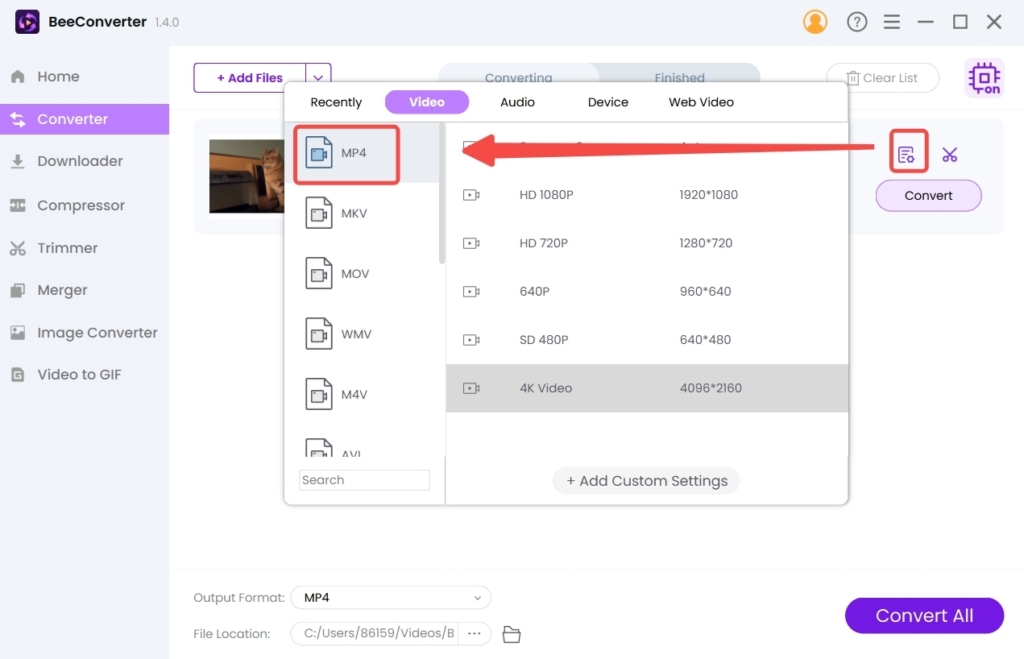Open the user account icon
The height and width of the screenshot is (659, 1024).
(x=815, y=21)
